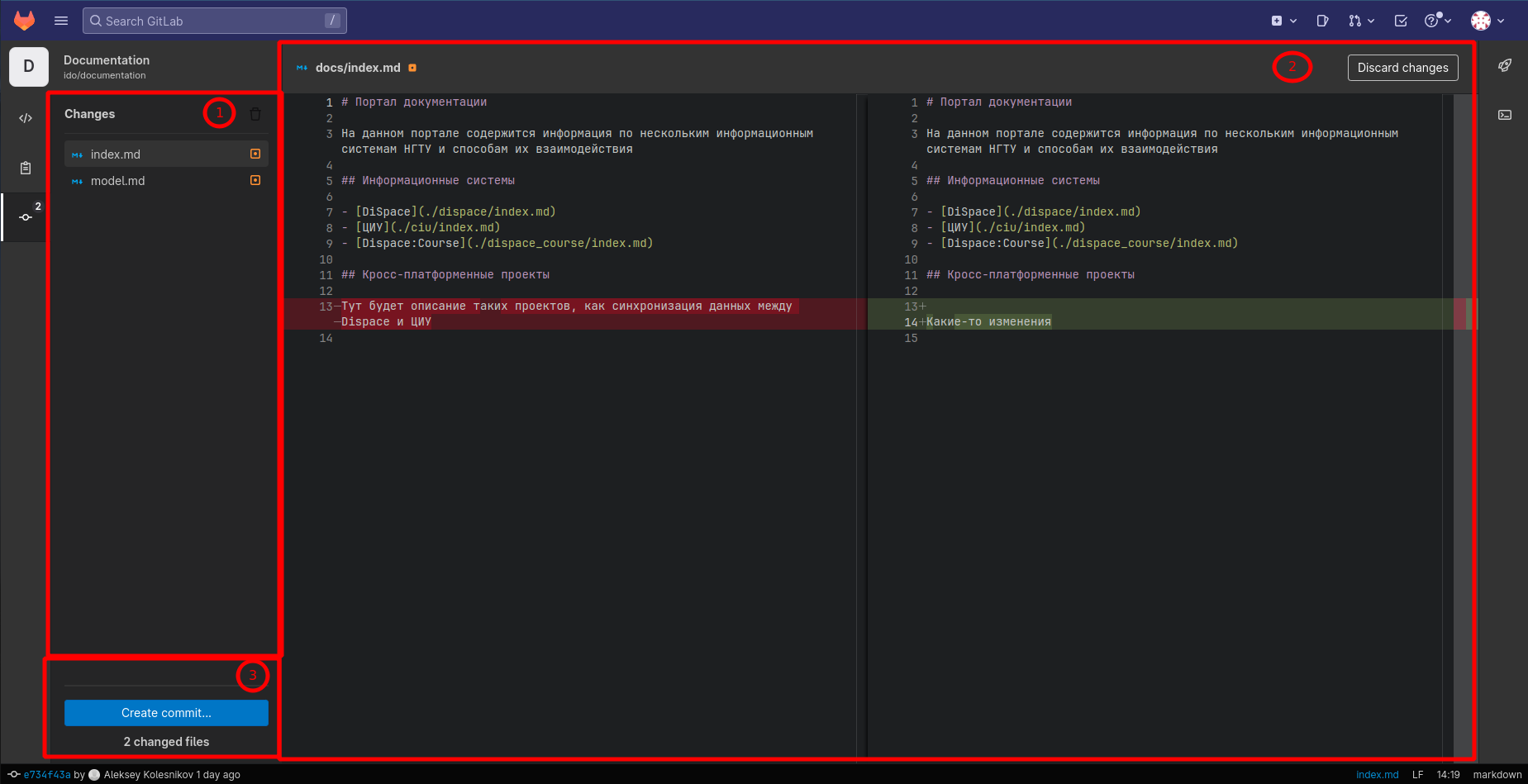Click the docs/index.md file path header
Screen dimensions: 1528x784
(x=358, y=68)
